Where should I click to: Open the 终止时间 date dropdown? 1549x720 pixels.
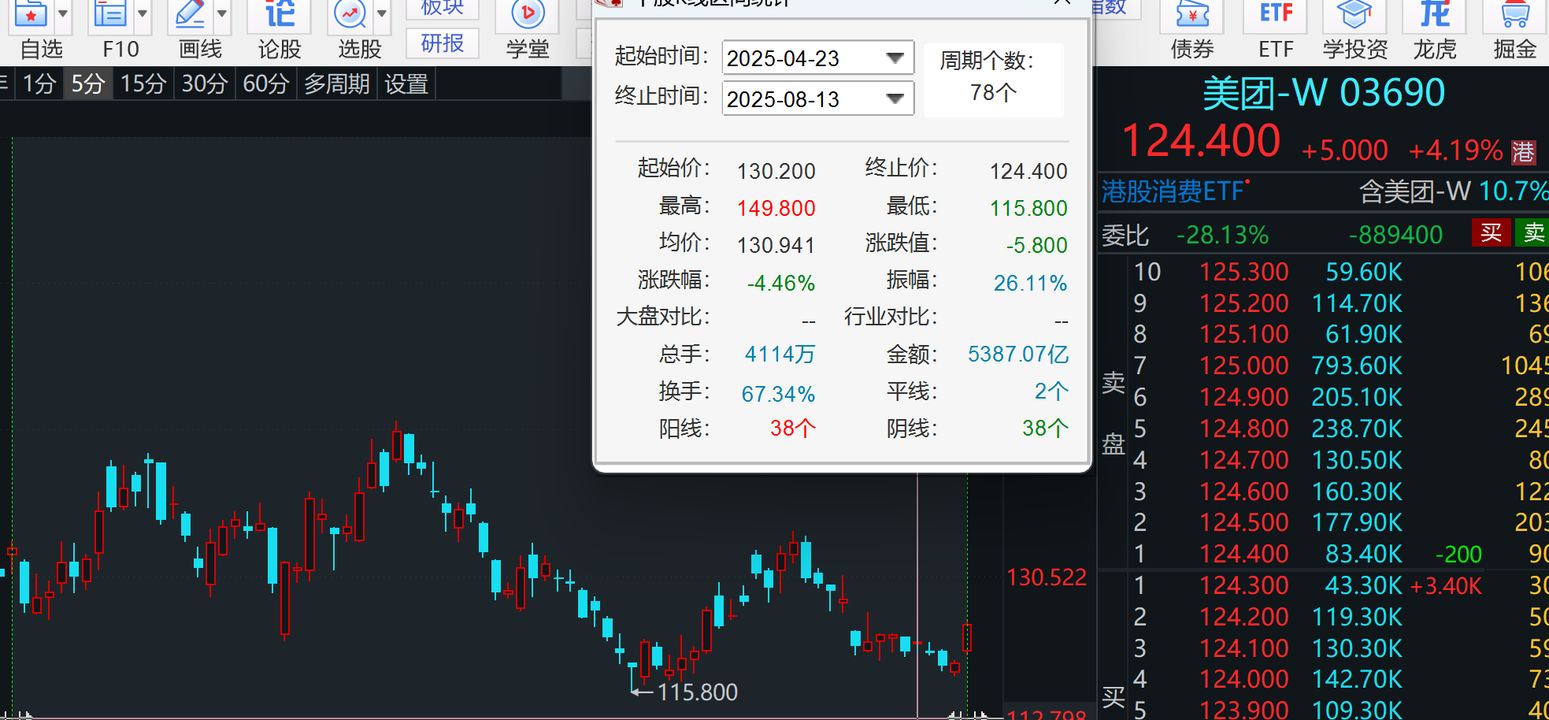(894, 98)
